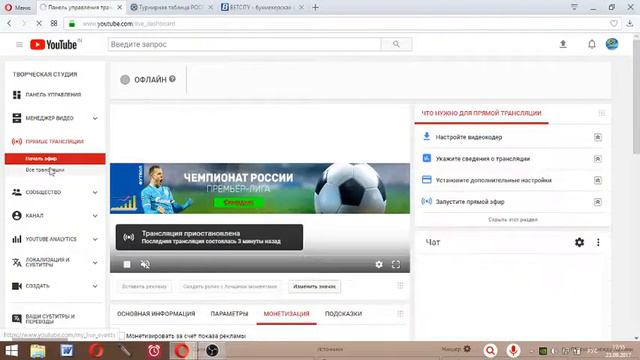
Task: Click Скрыть этот раздел link
Action: pyautogui.click(x=513, y=220)
